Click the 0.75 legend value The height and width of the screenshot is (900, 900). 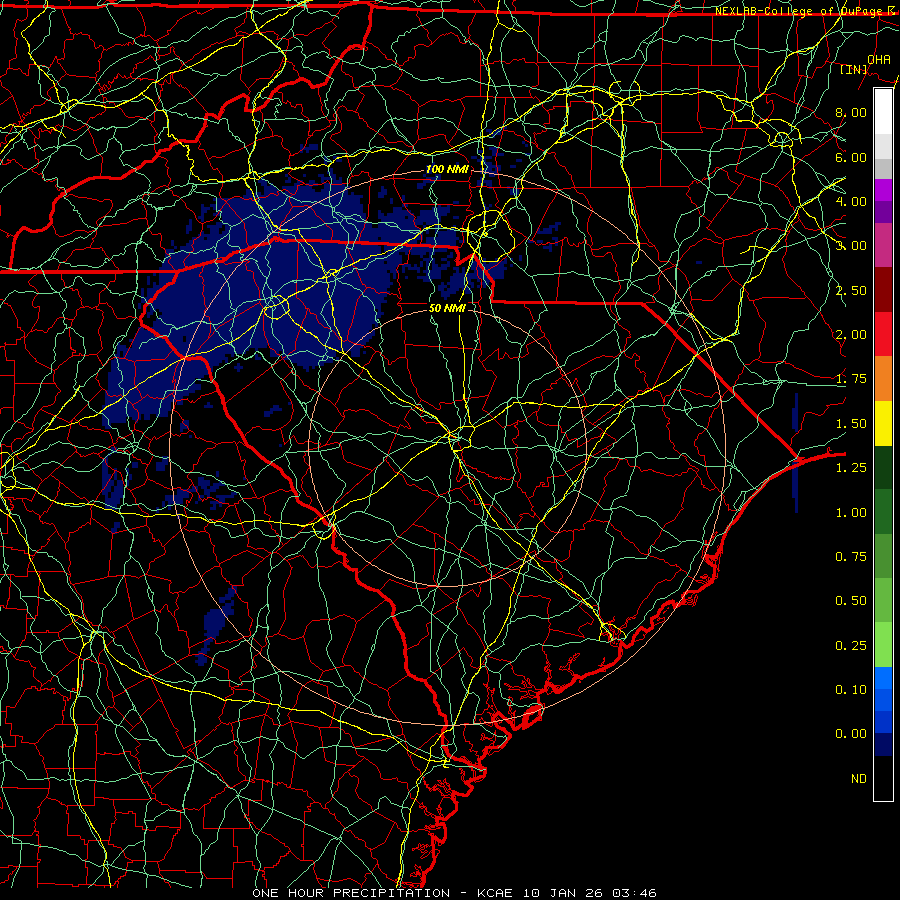pos(851,557)
